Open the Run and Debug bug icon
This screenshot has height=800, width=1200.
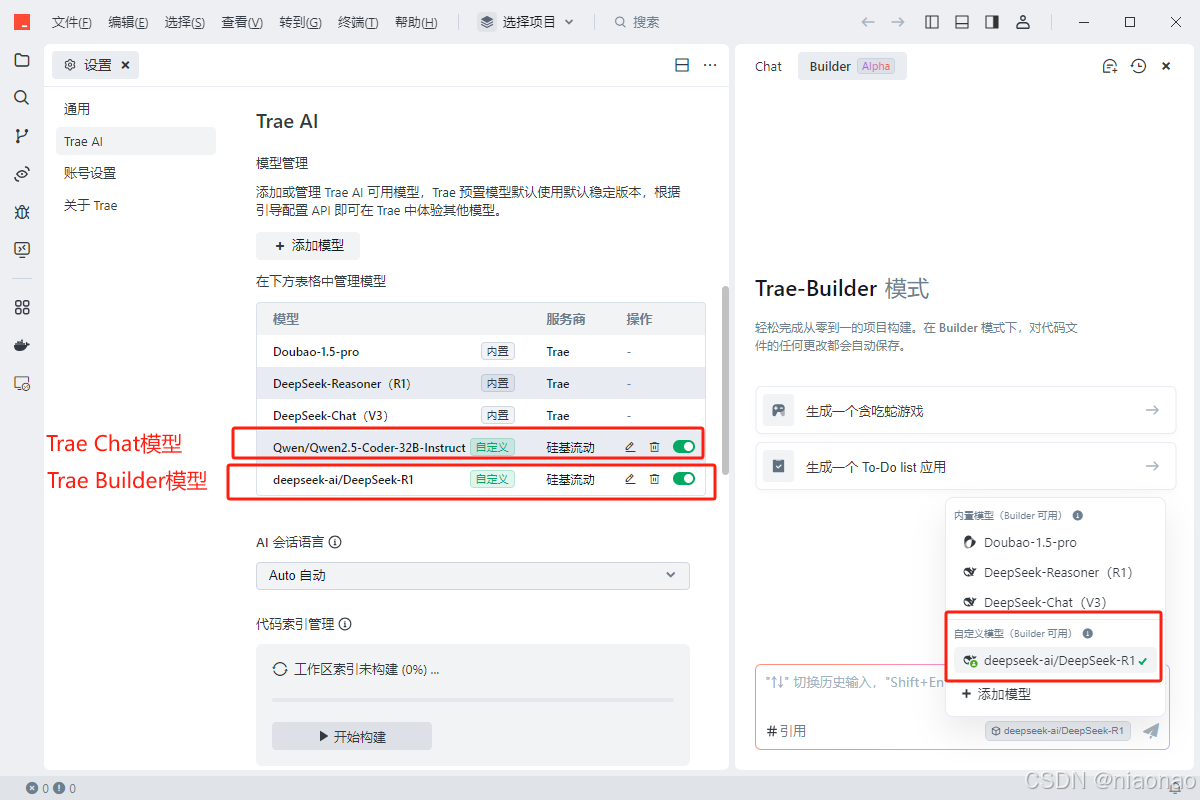coord(22,212)
